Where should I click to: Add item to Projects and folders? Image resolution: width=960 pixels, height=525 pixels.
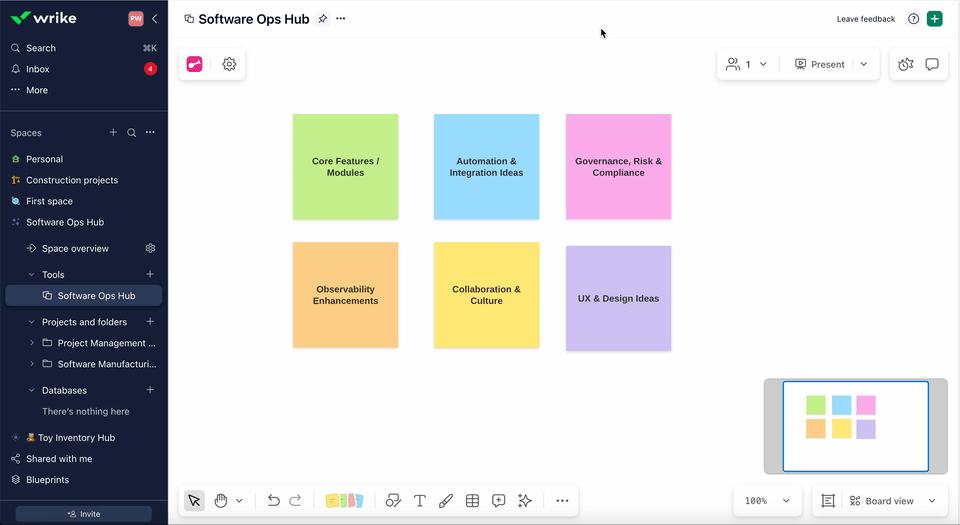pos(150,322)
